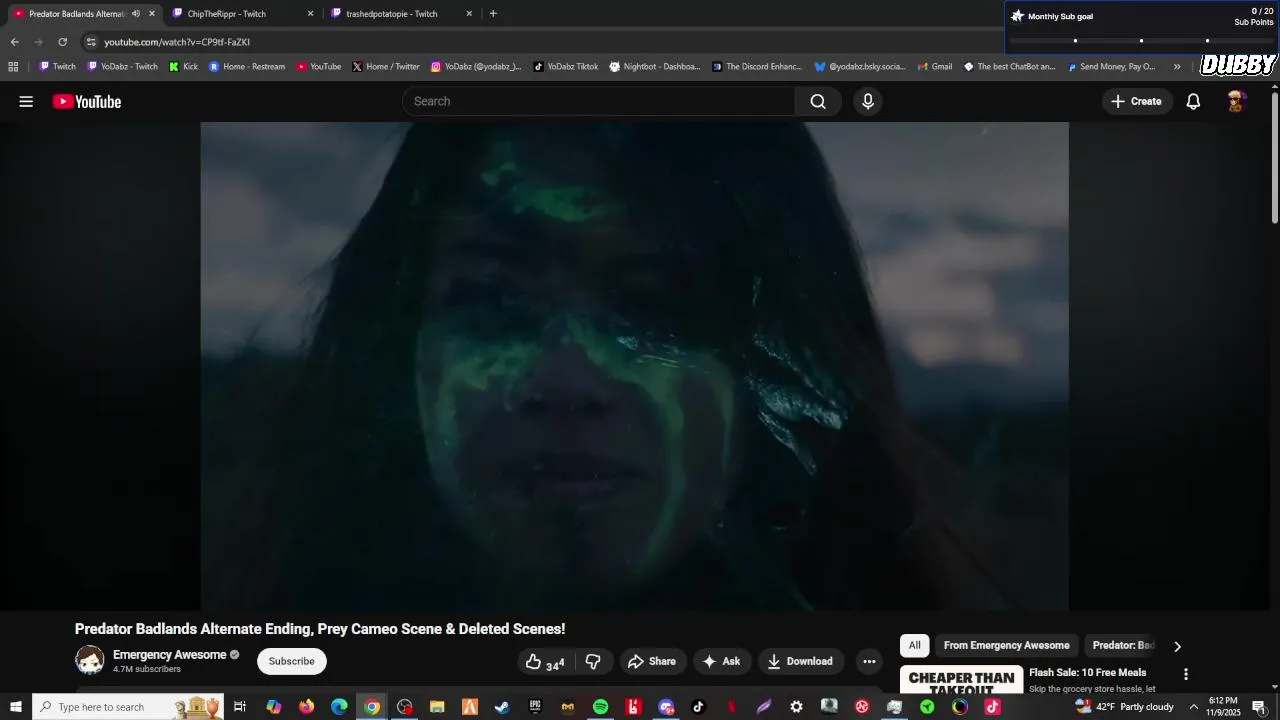Open YouTube notifications bell
1280x720 pixels.
[1193, 101]
